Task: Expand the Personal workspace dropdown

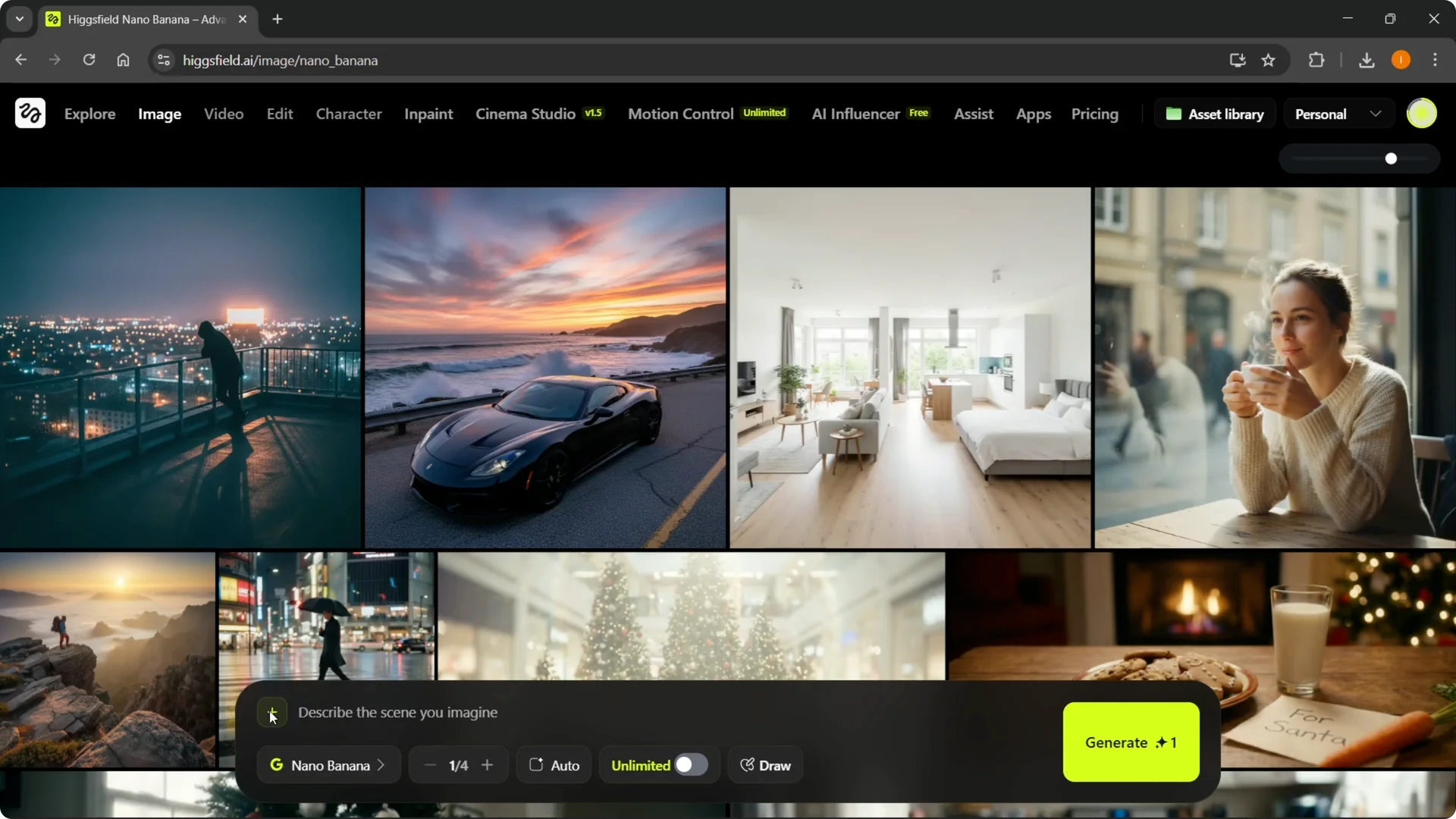Action: [x=1376, y=113]
